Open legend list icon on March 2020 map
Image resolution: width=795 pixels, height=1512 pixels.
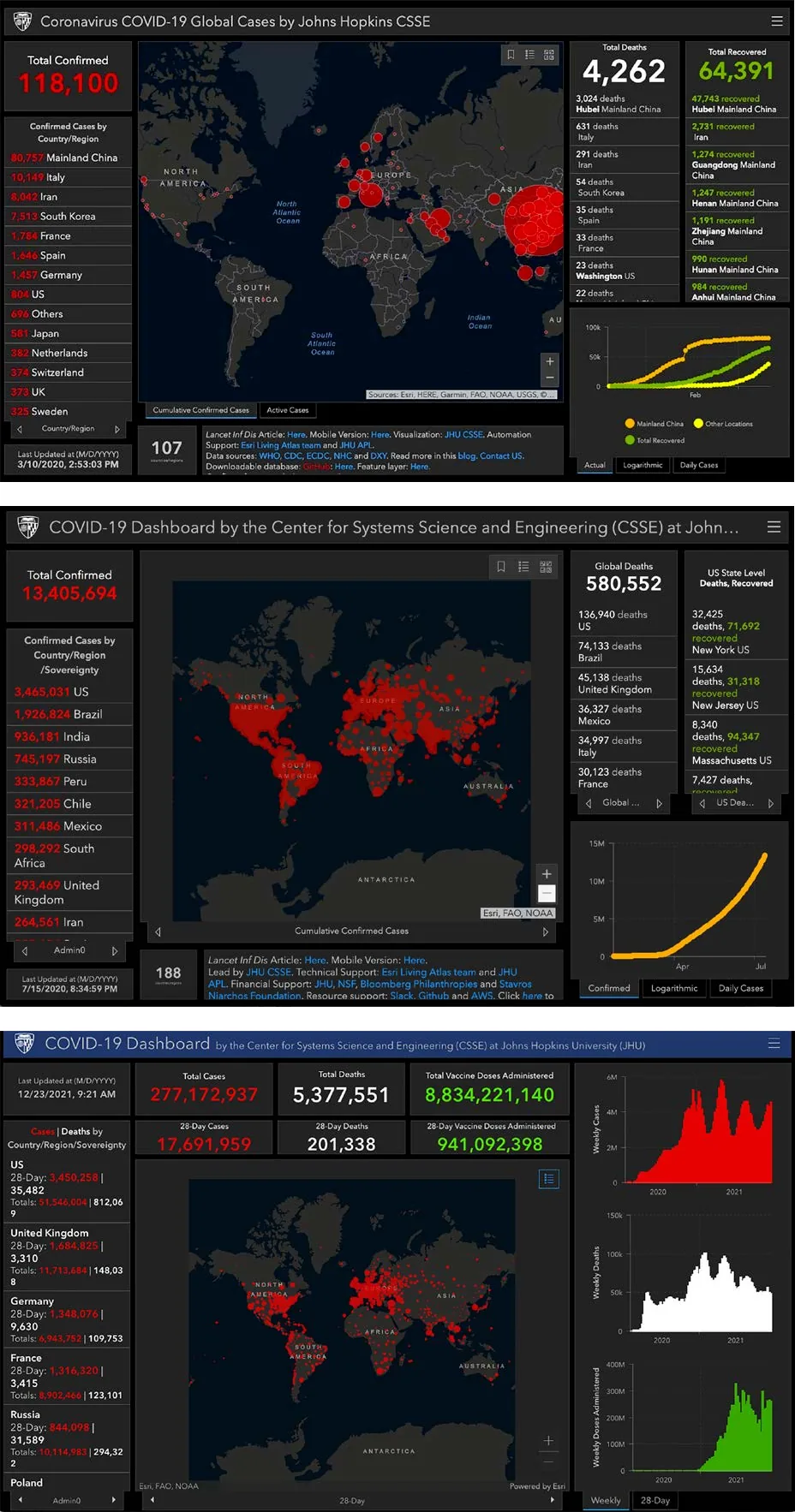point(529,55)
